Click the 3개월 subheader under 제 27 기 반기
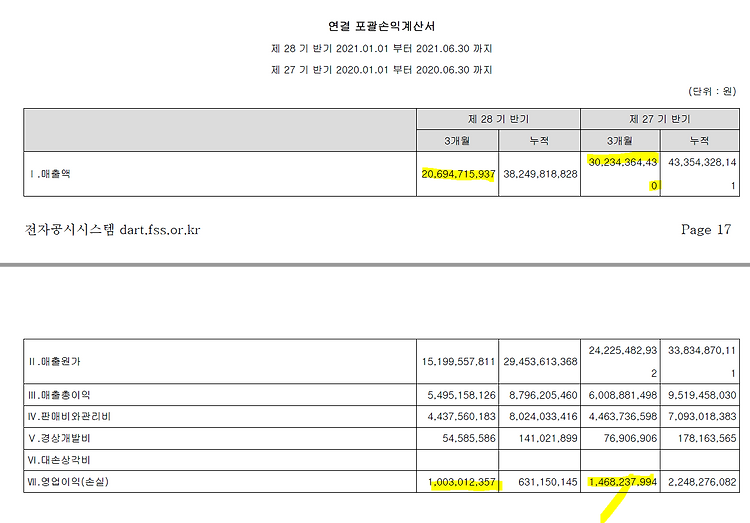750x523 pixels. 620,141
